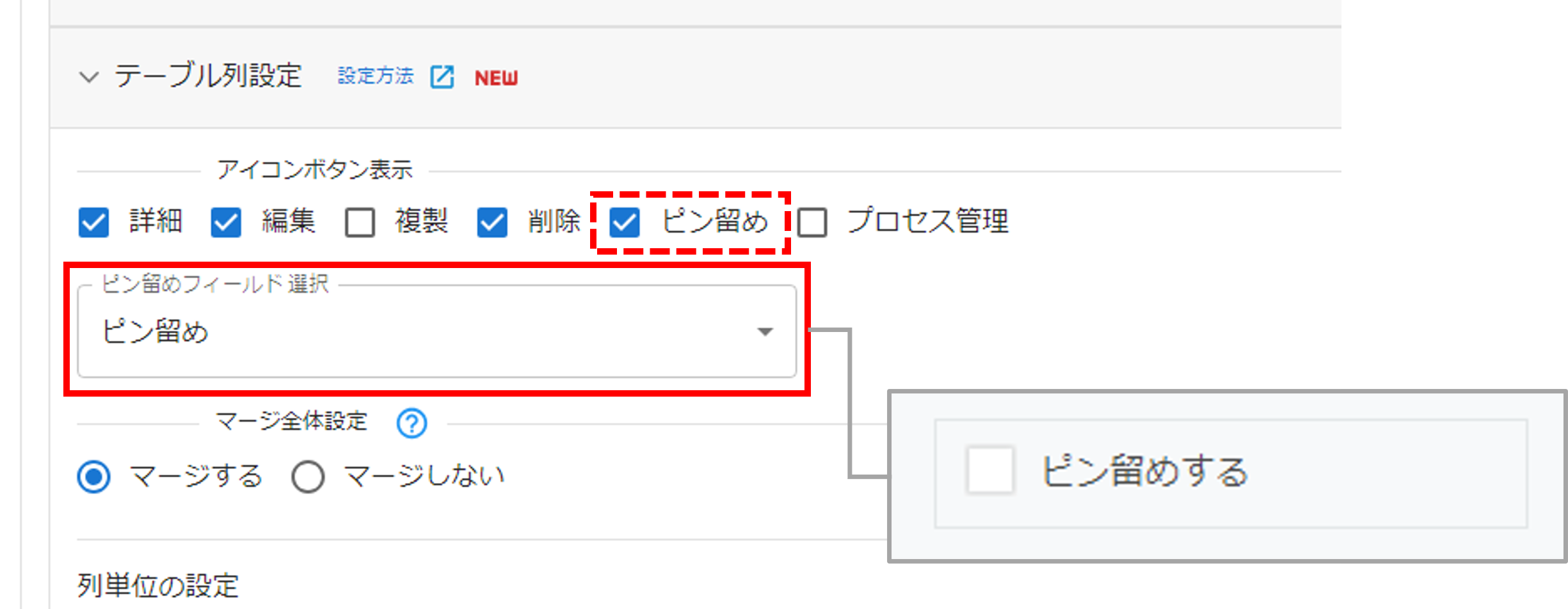The height and width of the screenshot is (609, 1568).
Task: Open the 設定方法 link
Action: 375,76
